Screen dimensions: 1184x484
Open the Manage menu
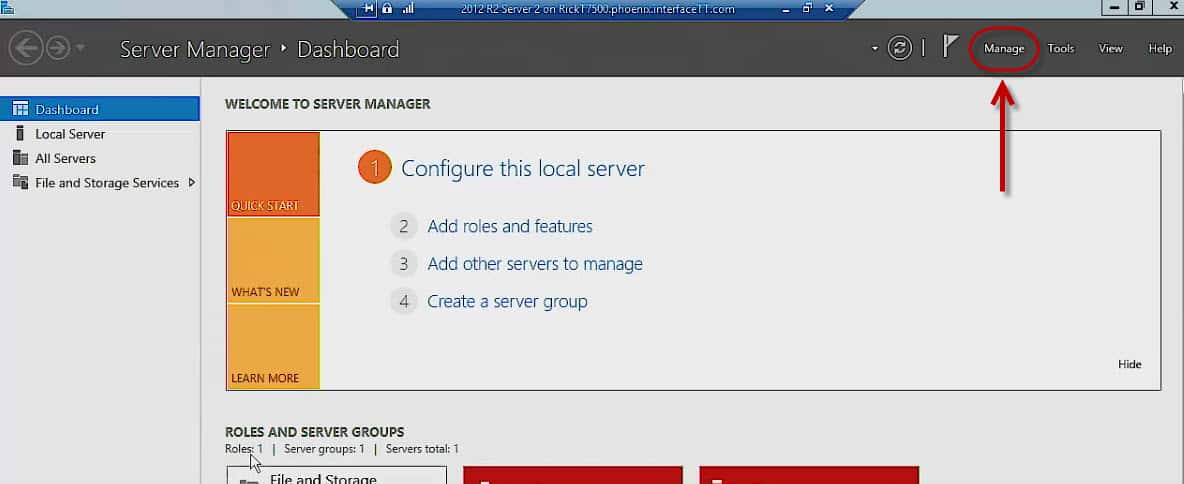pyautogui.click(x=1004, y=48)
